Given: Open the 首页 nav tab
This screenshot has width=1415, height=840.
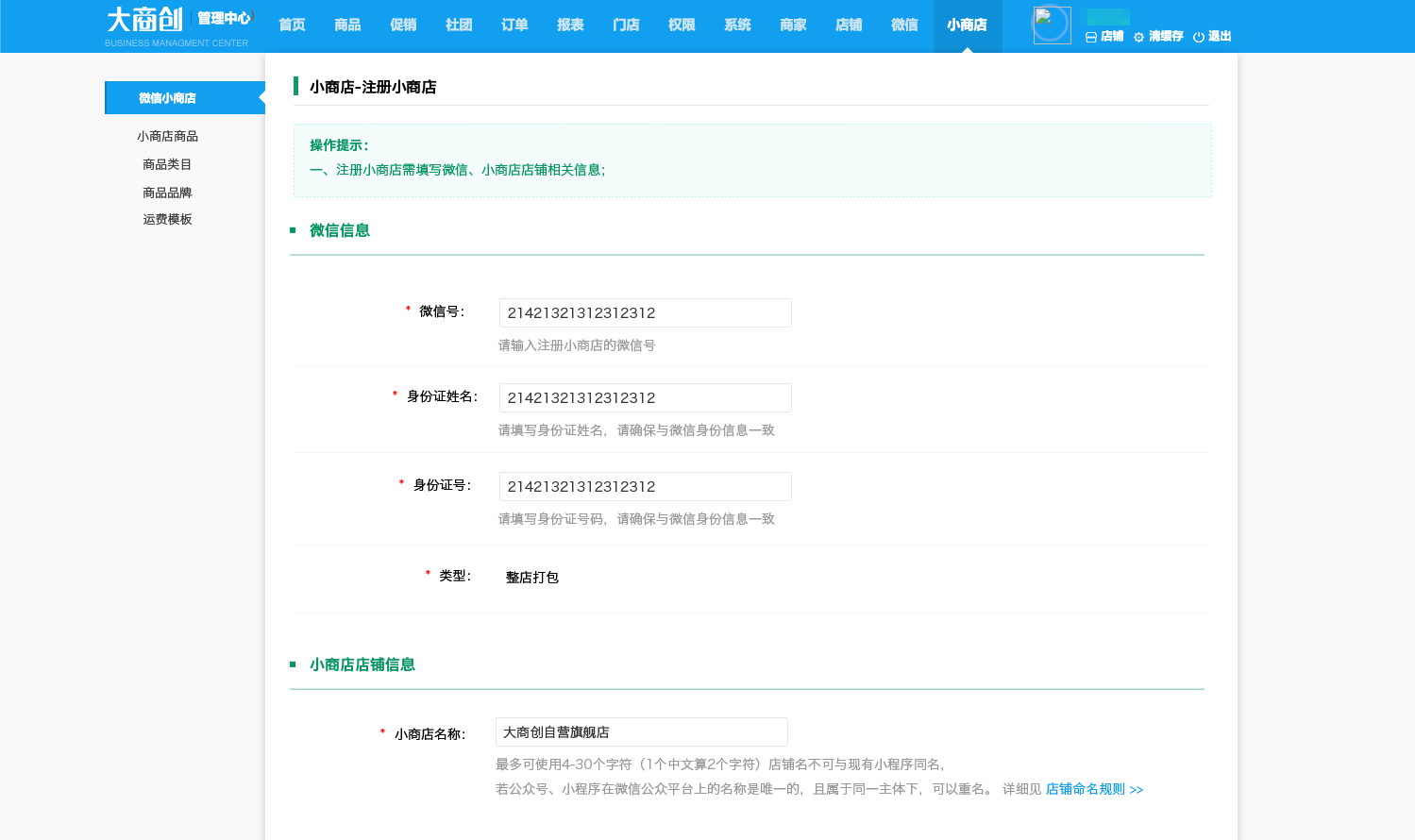Looking at the screenshot, I should 293,25.
